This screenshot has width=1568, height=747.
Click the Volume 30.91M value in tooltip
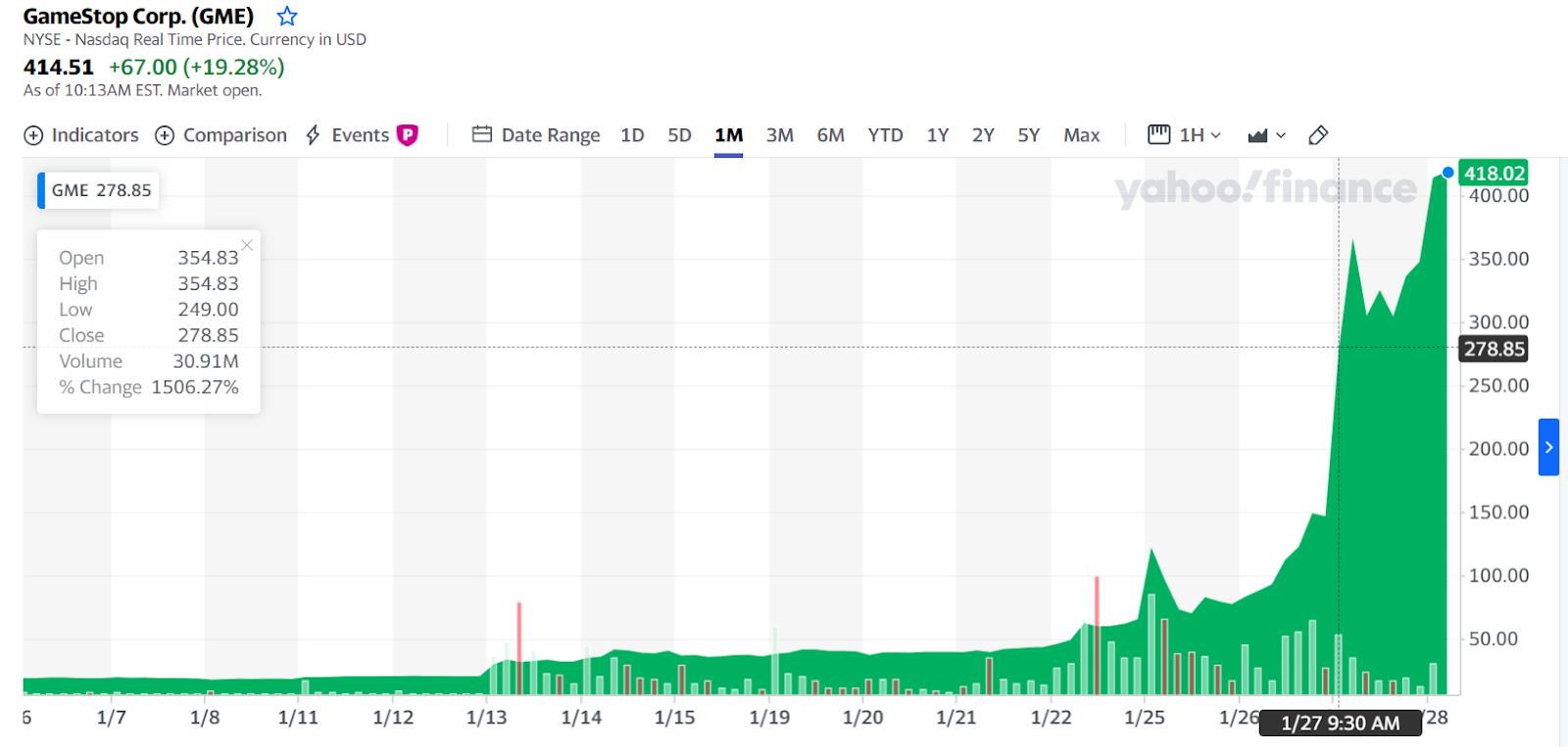[206, 361]
